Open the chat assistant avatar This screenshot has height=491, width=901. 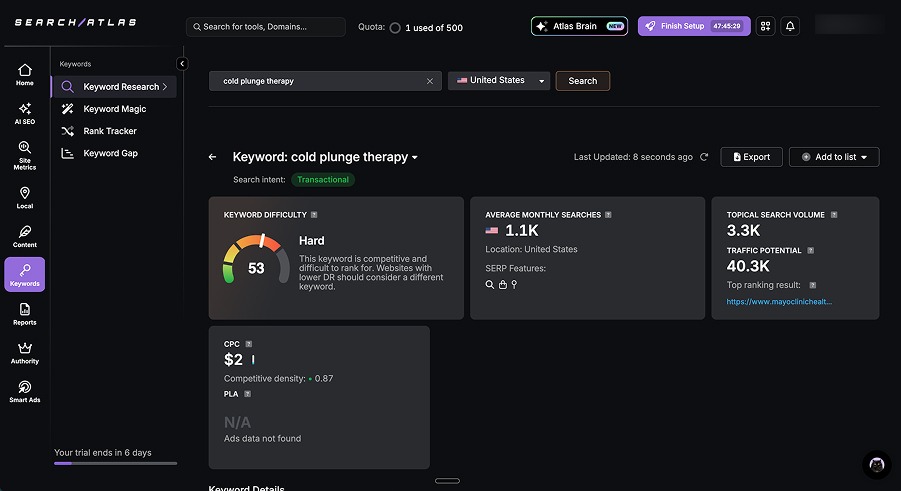coord(876,465)
